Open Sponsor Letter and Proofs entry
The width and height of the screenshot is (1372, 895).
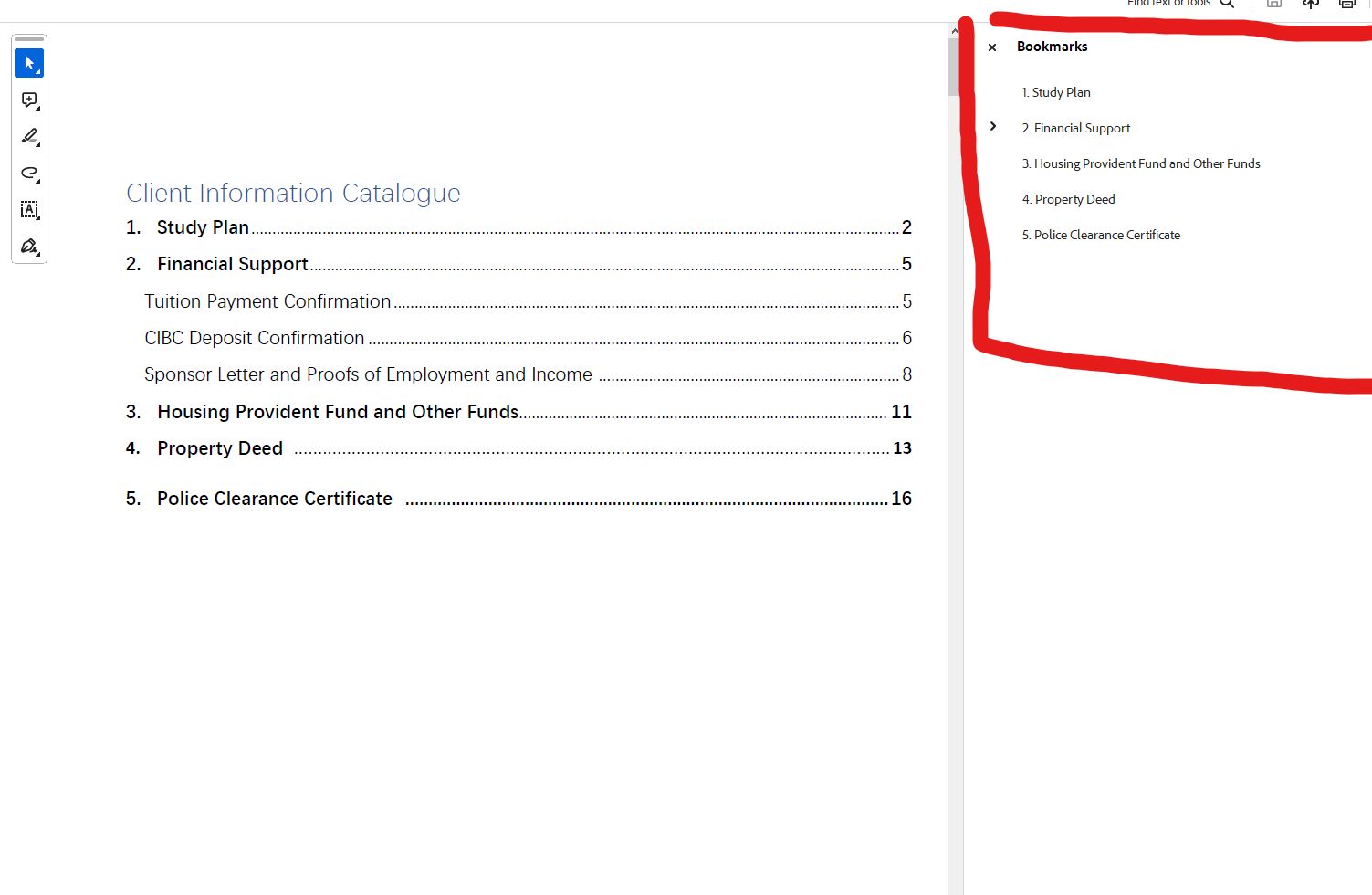(368, 374)
